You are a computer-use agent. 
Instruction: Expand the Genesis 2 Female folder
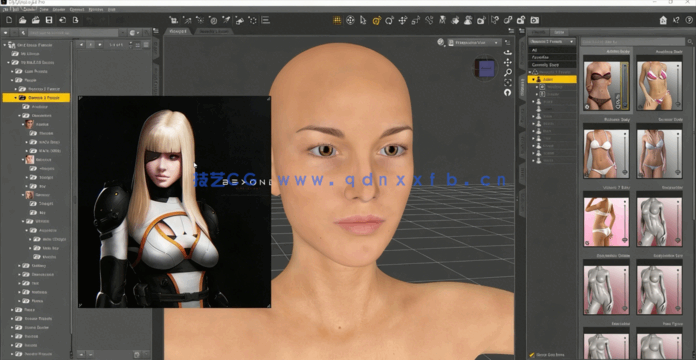click(x=16, y=89)
